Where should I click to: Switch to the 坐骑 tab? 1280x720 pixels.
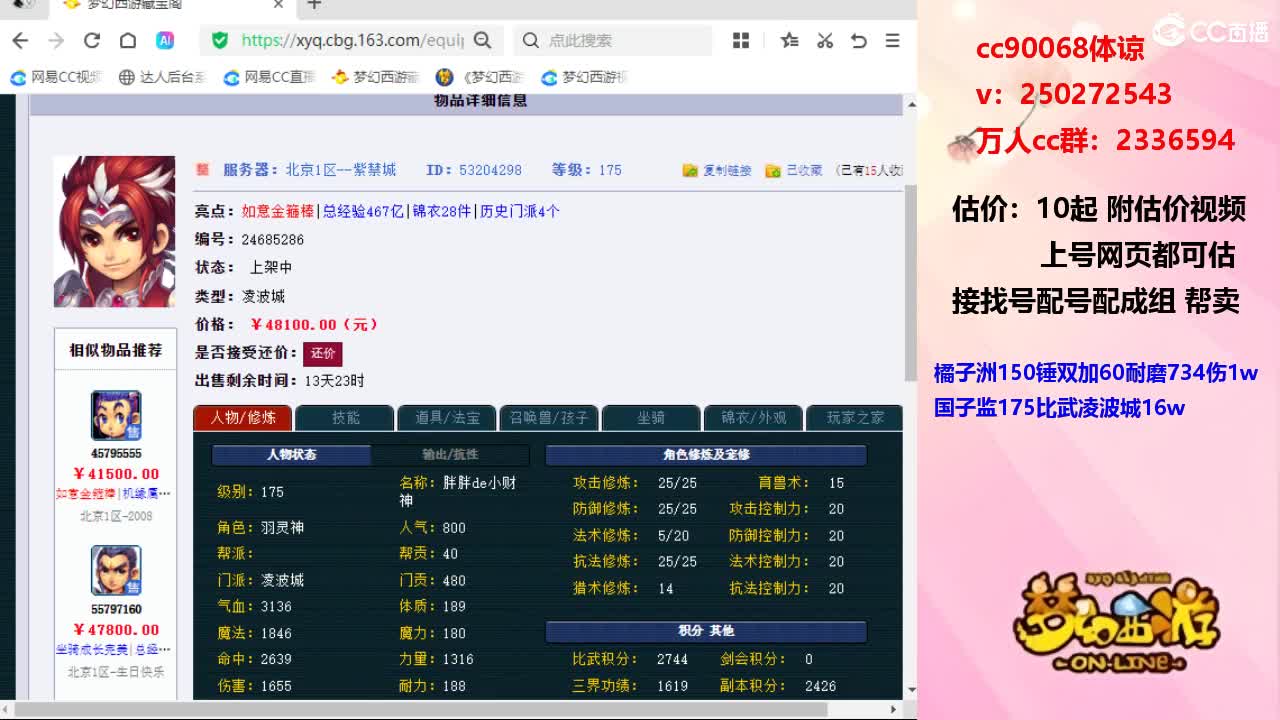click(651, 418)
